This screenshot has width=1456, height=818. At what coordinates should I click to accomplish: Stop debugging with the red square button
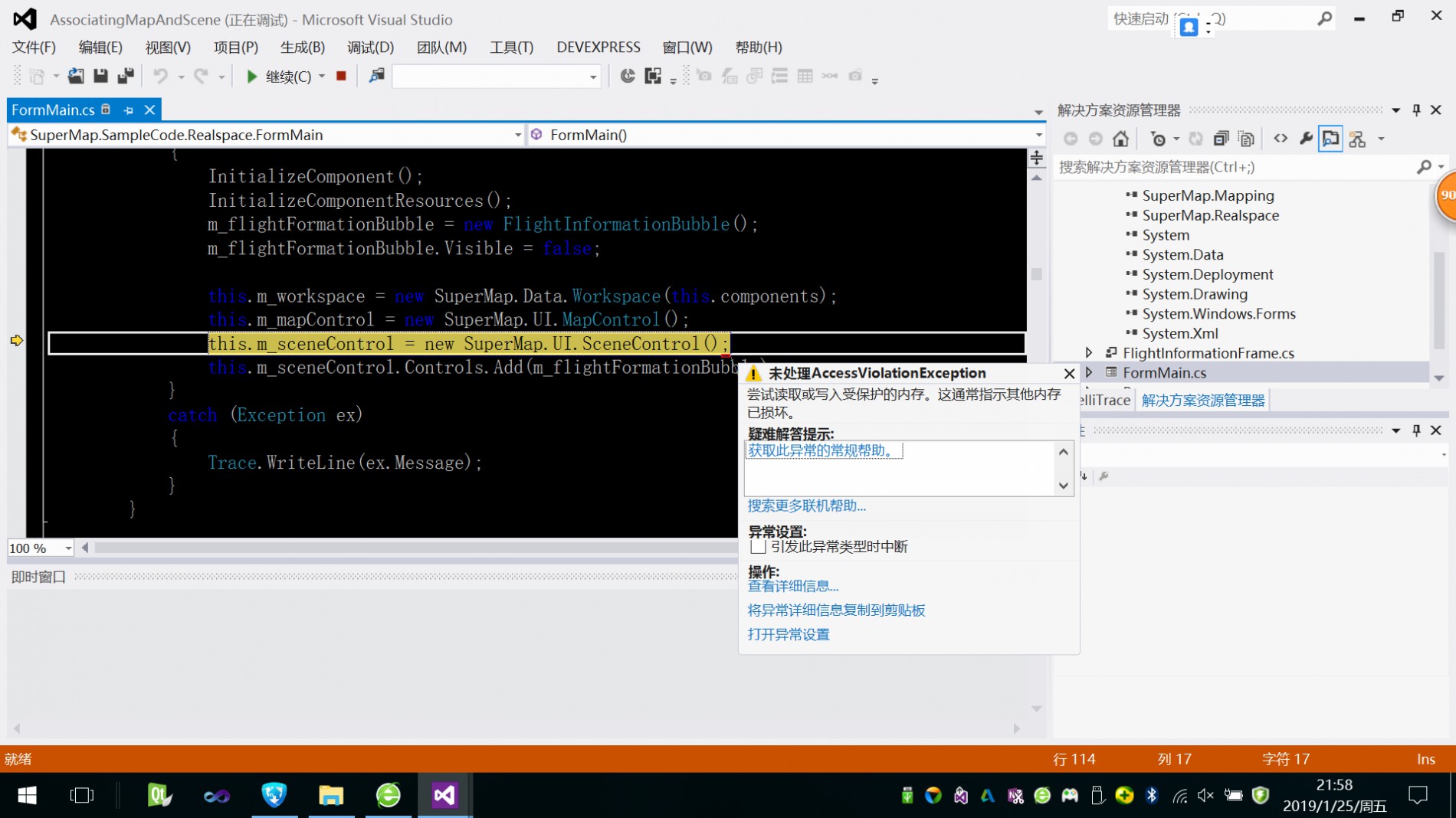pyautogui.click(x=342, y=76)
